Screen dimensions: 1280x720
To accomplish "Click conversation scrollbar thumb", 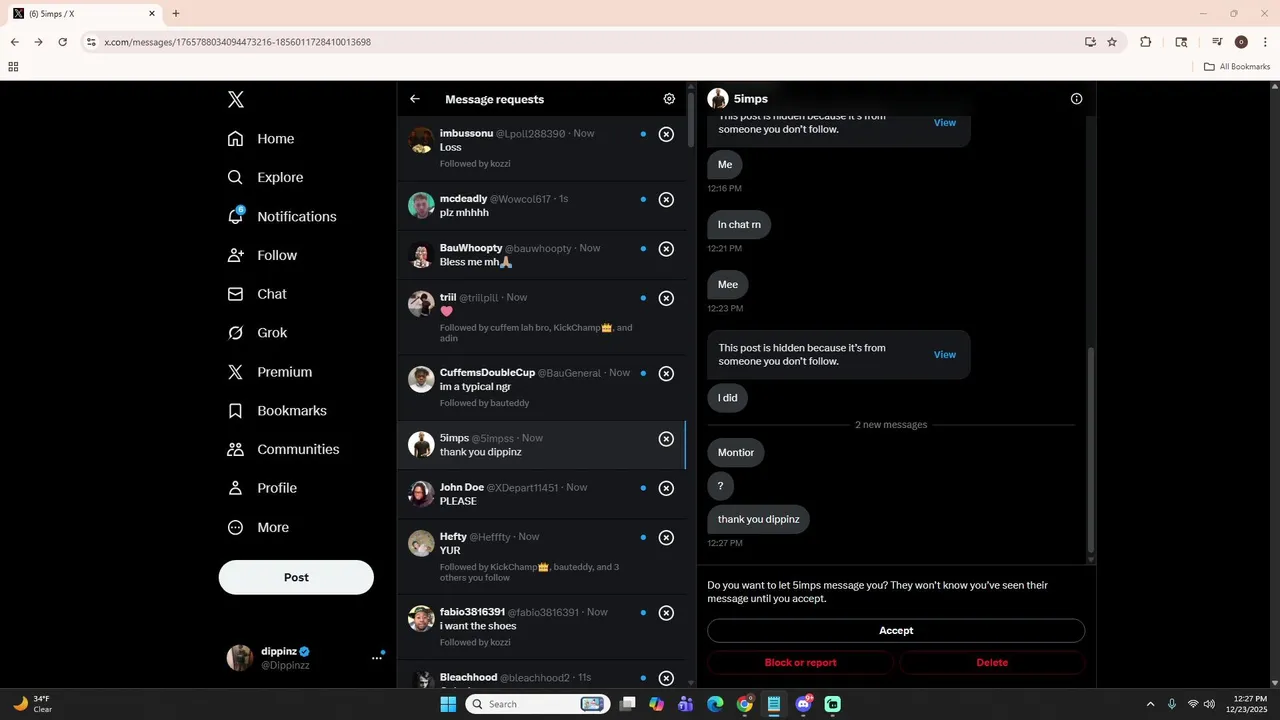I will click(x=1090, y=450).
